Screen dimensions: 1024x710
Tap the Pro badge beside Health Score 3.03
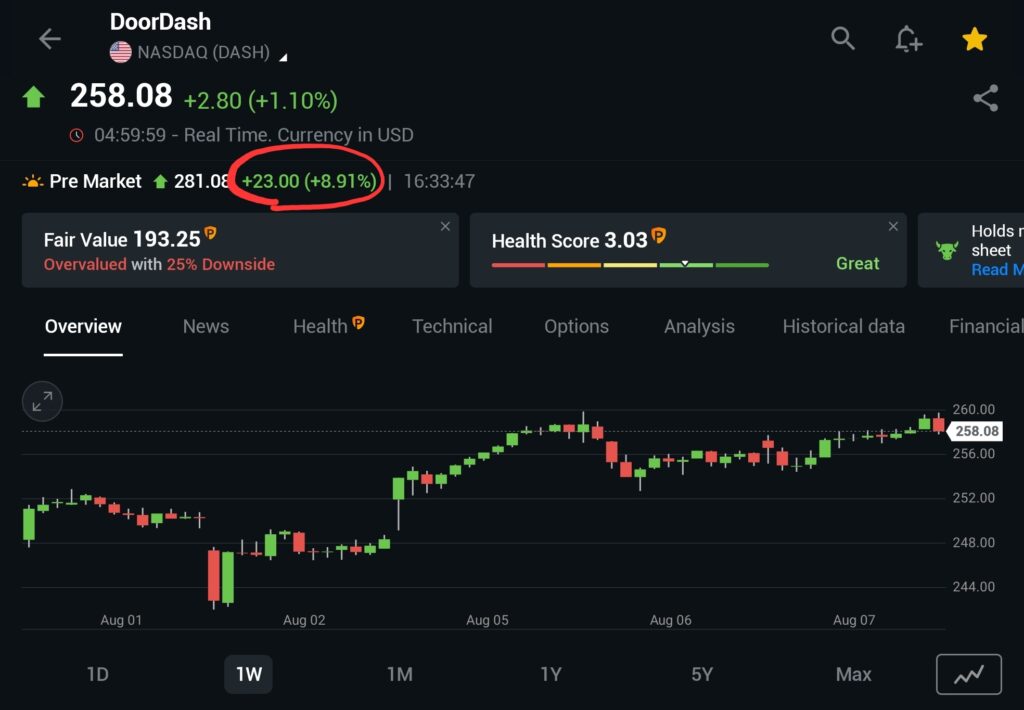(658, 234)
